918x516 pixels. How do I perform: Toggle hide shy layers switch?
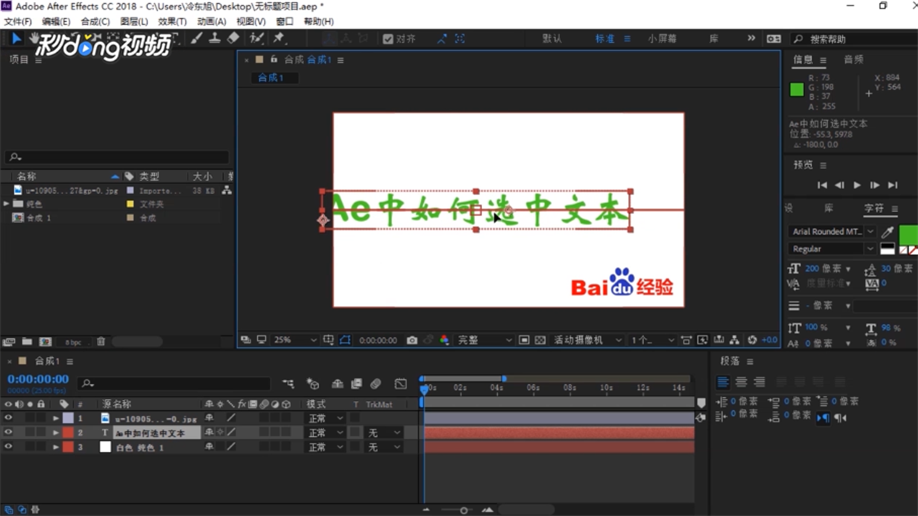click(x=337, y=384)
